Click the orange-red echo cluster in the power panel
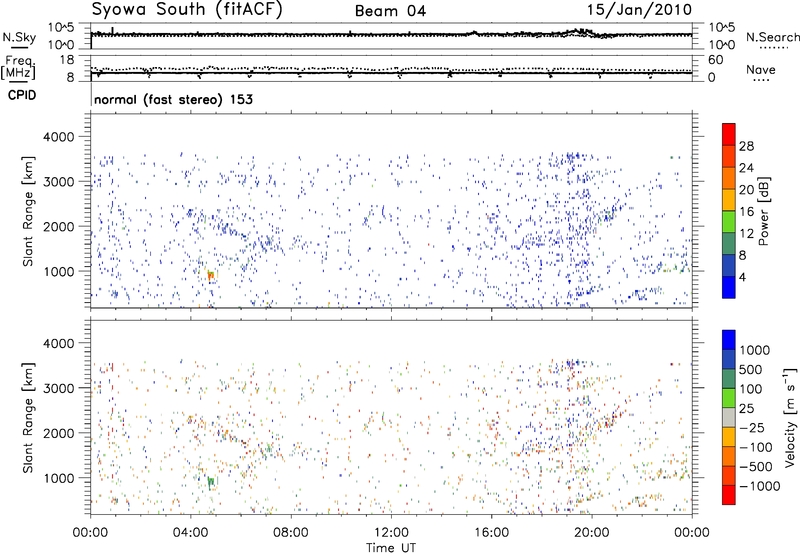Screen dimensions: 800x554 [210, 275]
